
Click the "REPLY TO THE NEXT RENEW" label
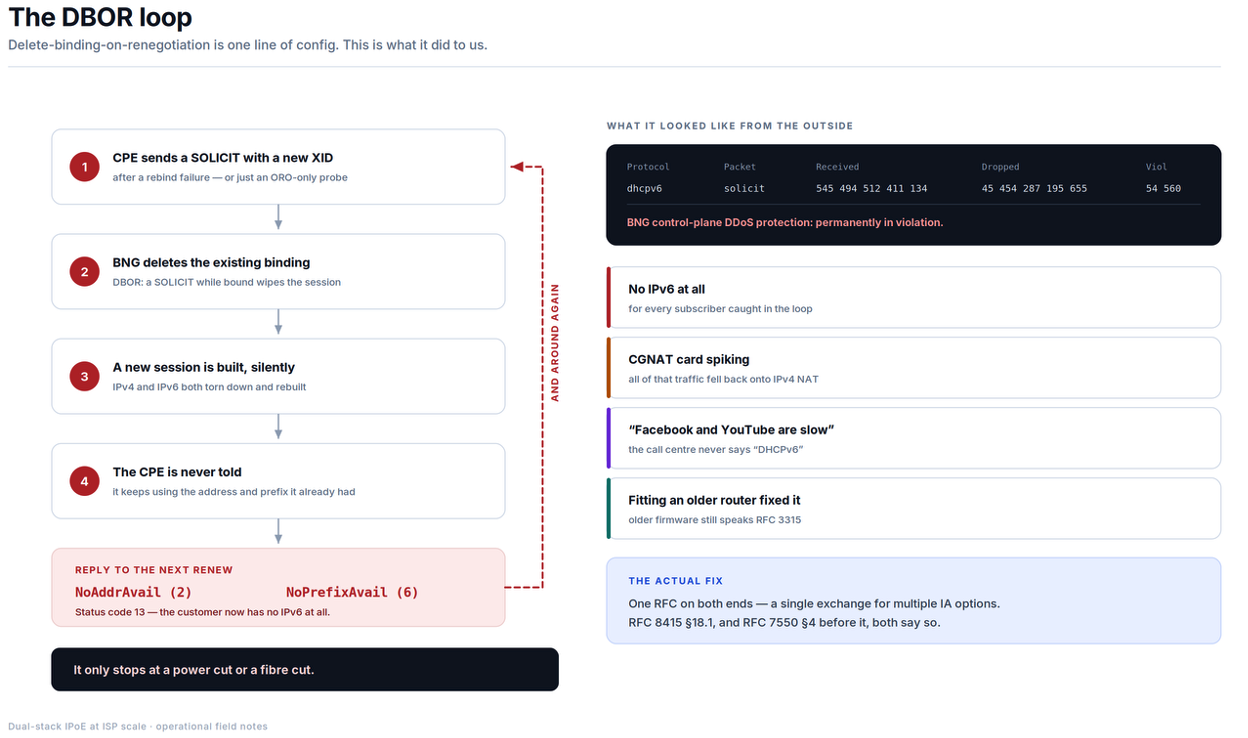click(x=154, y=570)
